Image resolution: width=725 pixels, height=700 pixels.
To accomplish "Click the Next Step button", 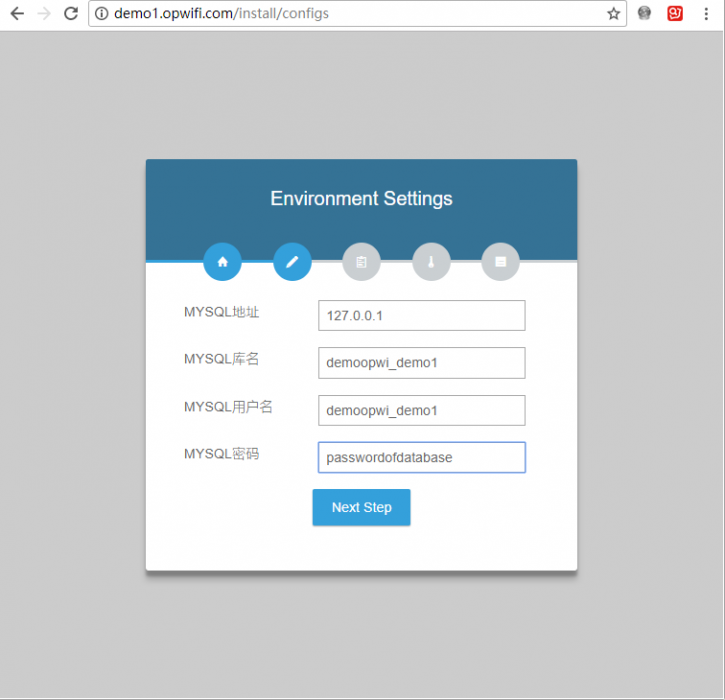I will pyautogui.click(x=362, y=507).
